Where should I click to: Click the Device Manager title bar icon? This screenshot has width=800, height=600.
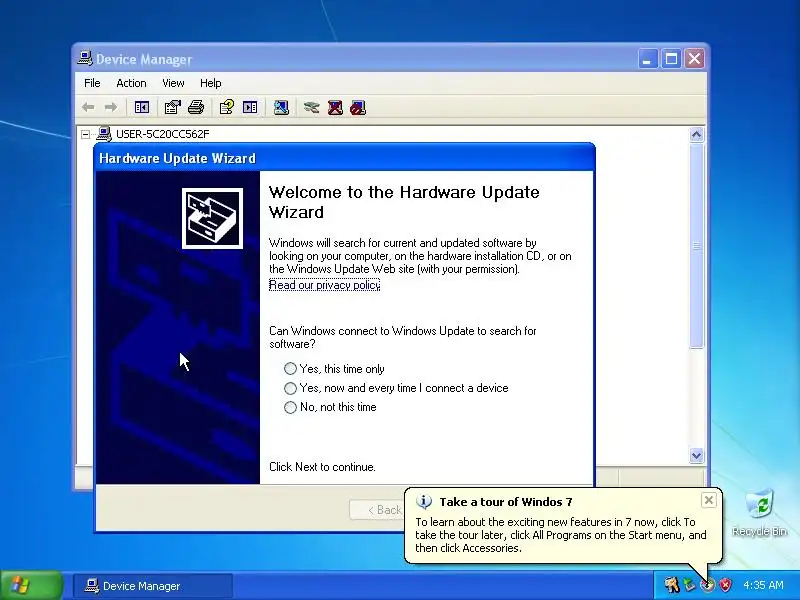(85, 59)
